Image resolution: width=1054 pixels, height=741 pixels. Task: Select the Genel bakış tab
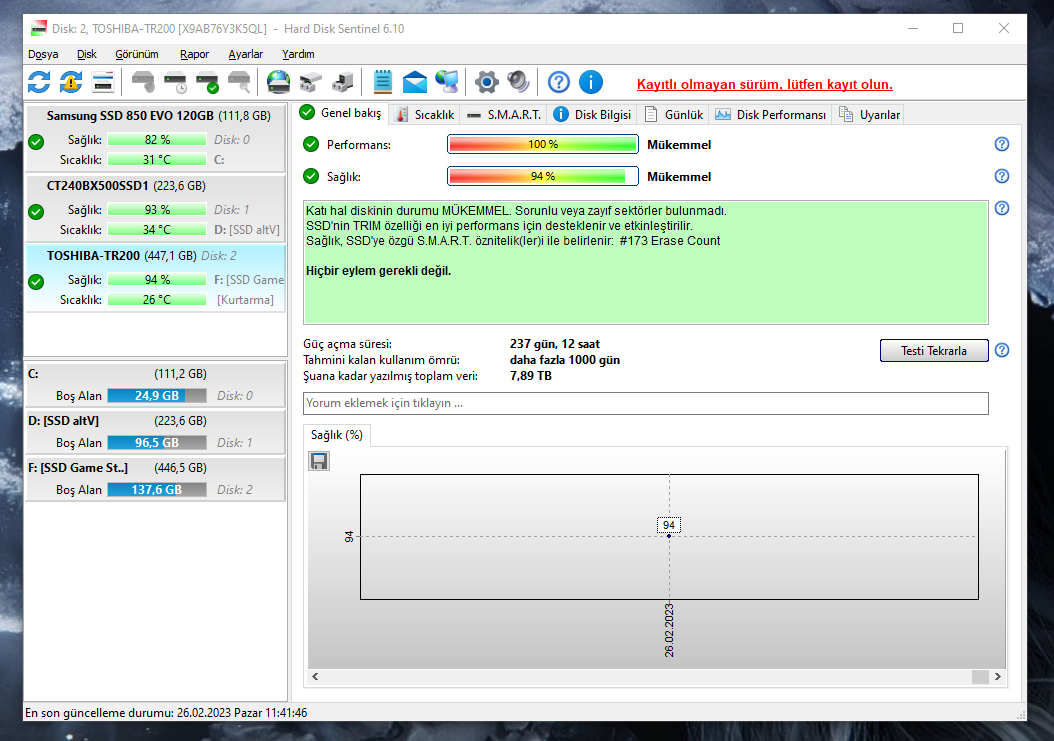pos(341,113)
